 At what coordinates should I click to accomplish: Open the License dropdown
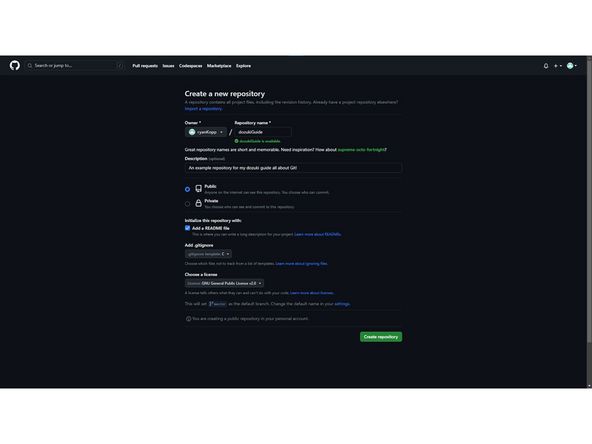[x=224, y=283]
